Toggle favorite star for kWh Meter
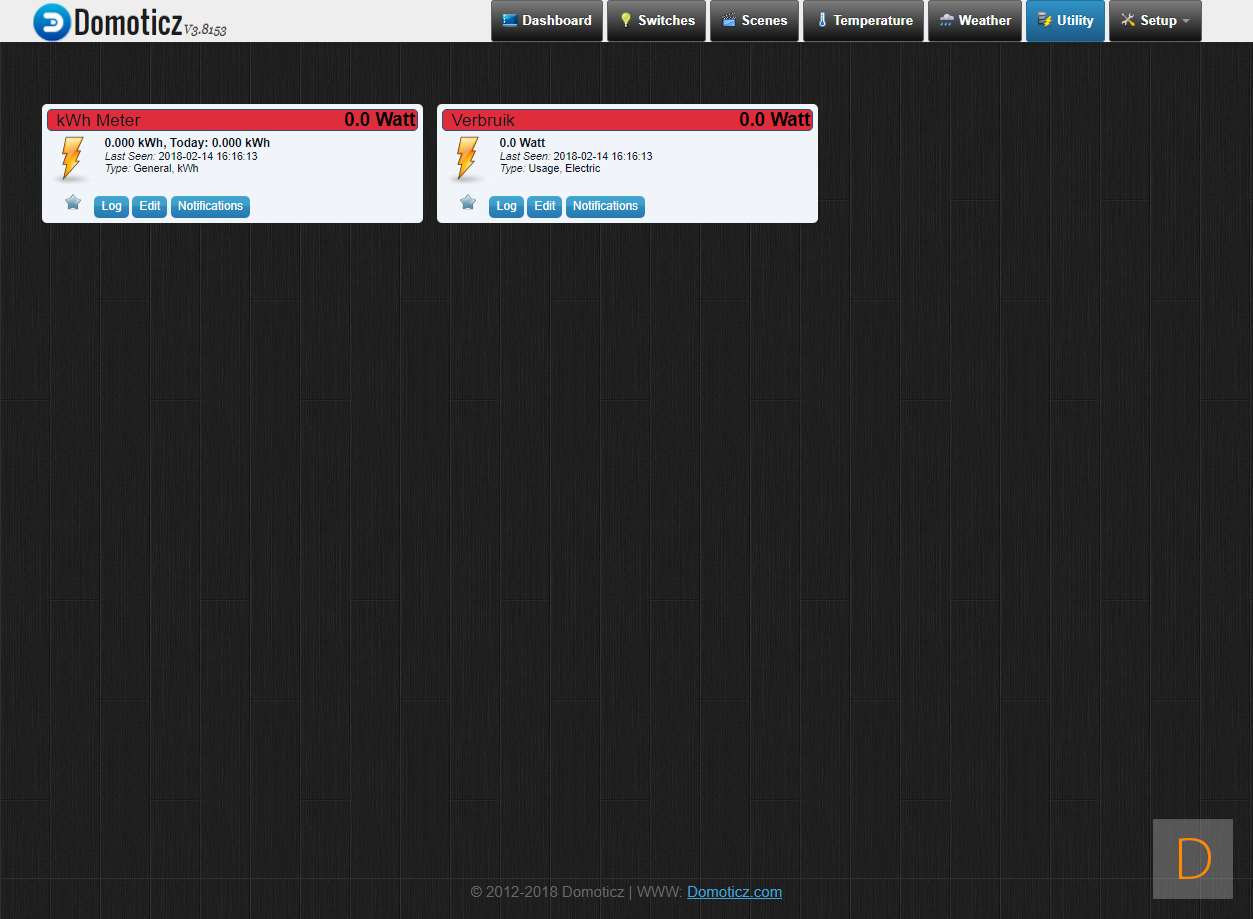This screenshot has height=919, width=1253. [73, 203]
